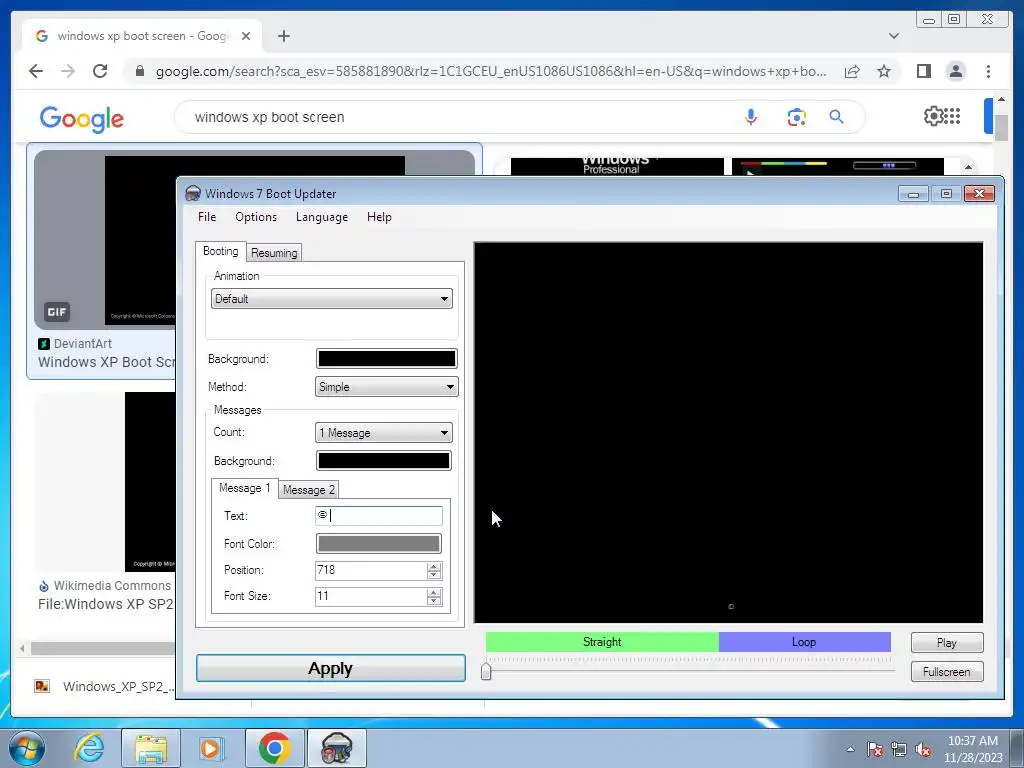Open the File menu in Boot Updater
The height and width of the screenshot is (768, 1024).
click(206, 217)
